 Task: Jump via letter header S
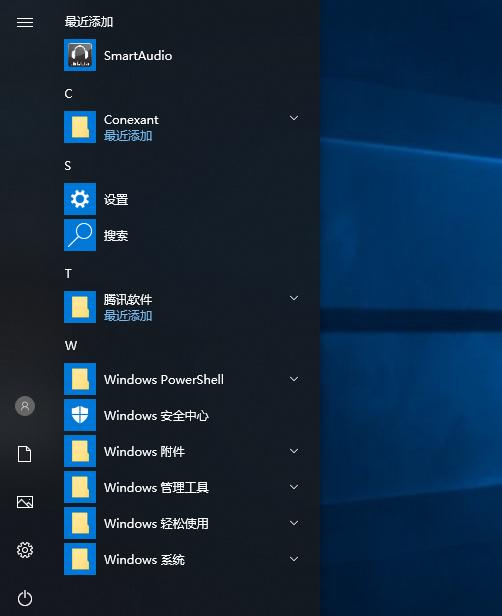coord(68,165)
